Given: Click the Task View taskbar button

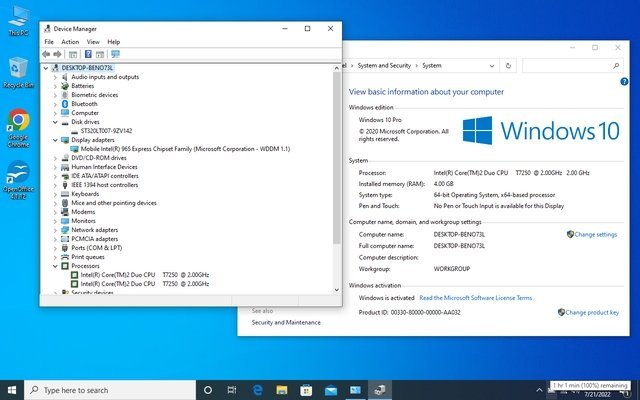Looking at the screenshot, I should pyautogui.click(x=232, y=389).
